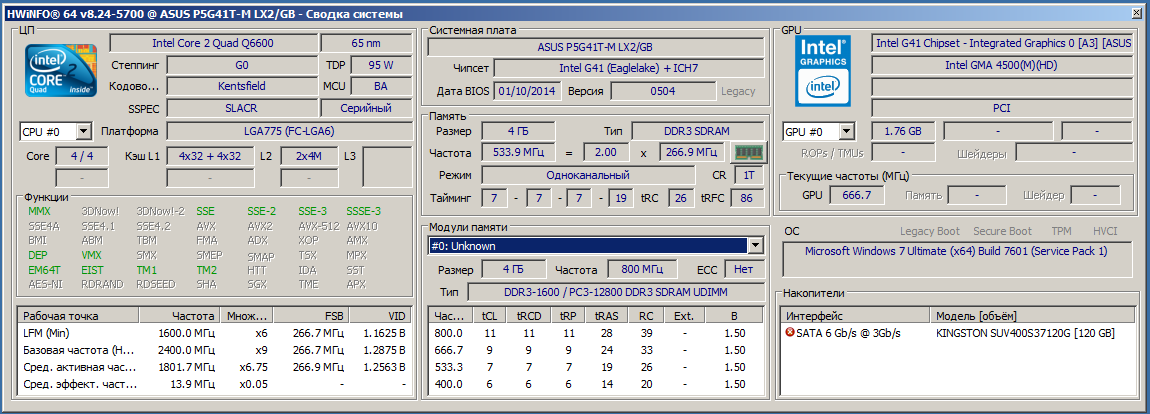Expand the memory module '#0: Unknown' dropdown
This screenshot has width=1150, height=414.
pos(756,246)
